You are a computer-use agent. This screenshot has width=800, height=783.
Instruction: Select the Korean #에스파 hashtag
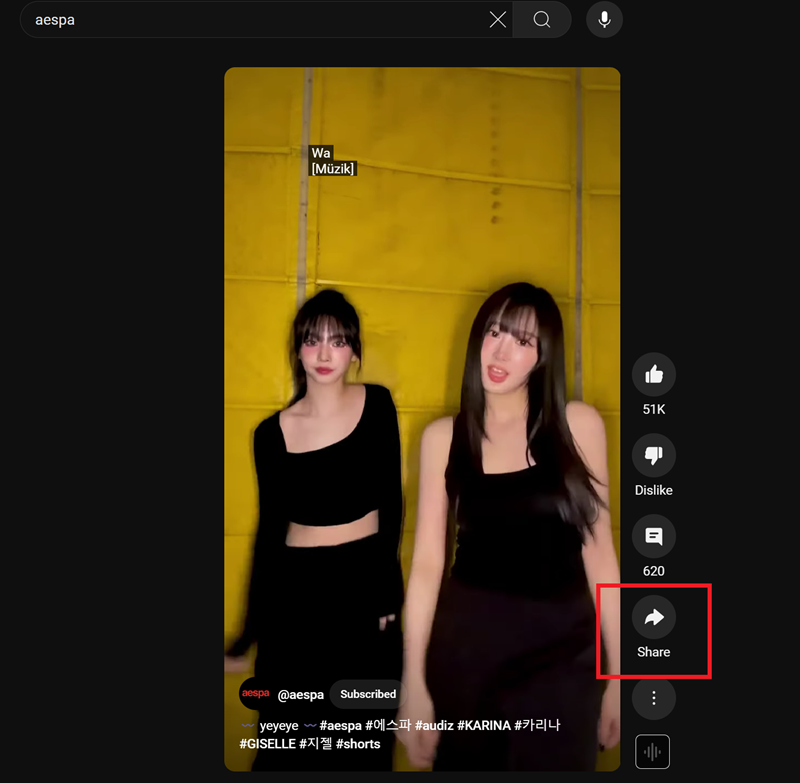(x=388, y=725)
